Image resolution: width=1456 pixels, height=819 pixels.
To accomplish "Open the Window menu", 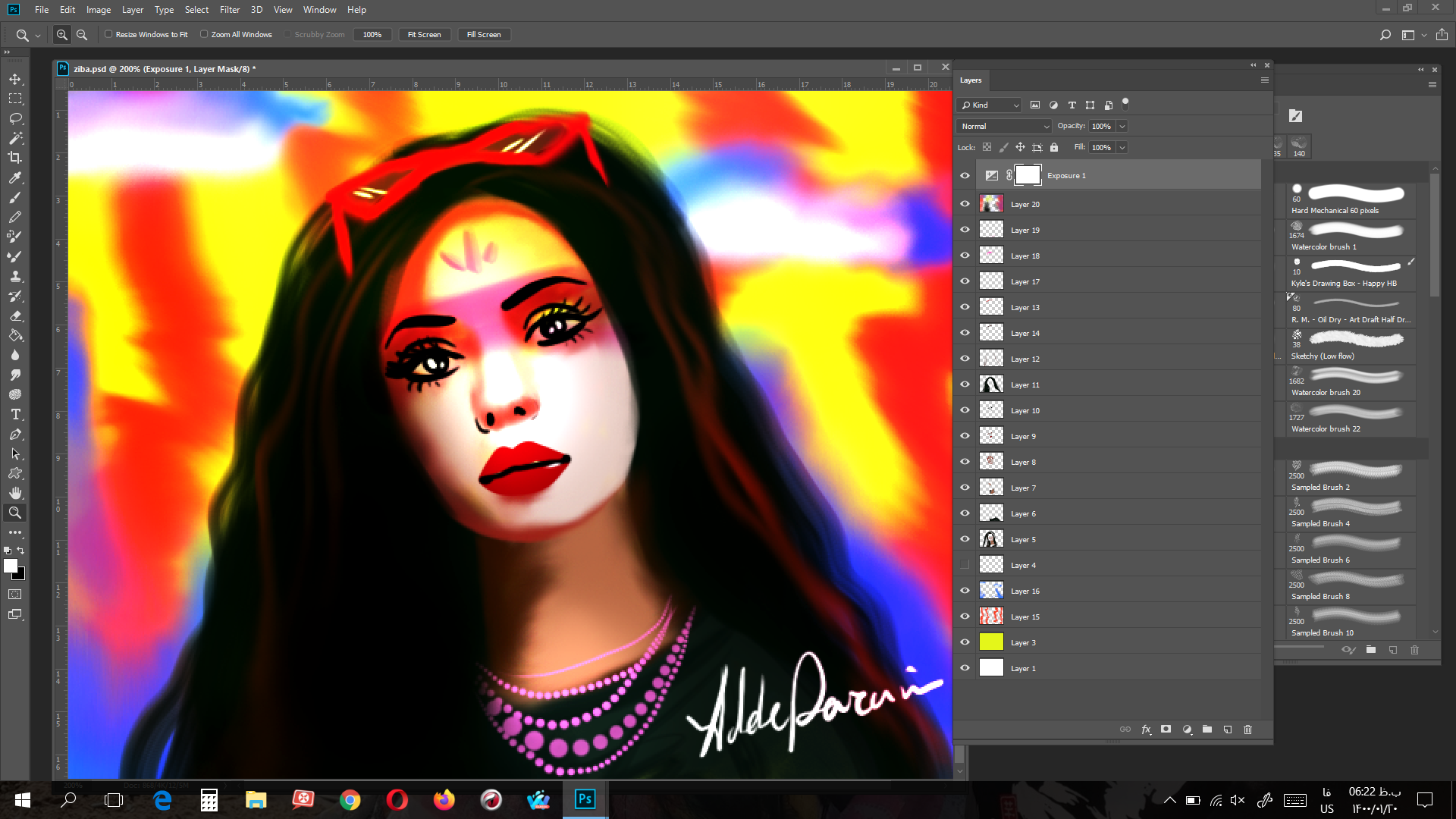I will coord(319,10).
